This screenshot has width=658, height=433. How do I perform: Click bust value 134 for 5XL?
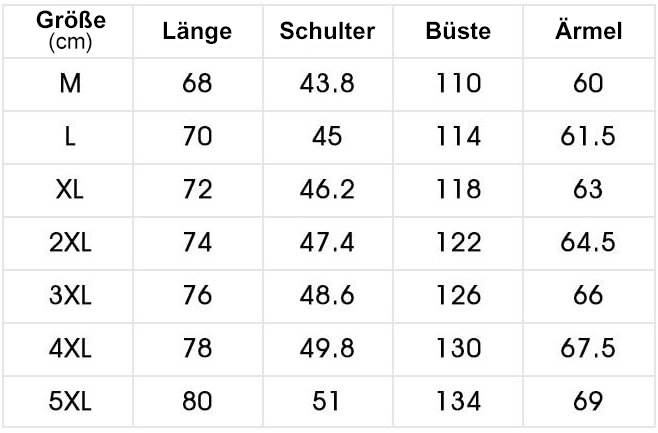pyautogui.click(x=458, y=401)
